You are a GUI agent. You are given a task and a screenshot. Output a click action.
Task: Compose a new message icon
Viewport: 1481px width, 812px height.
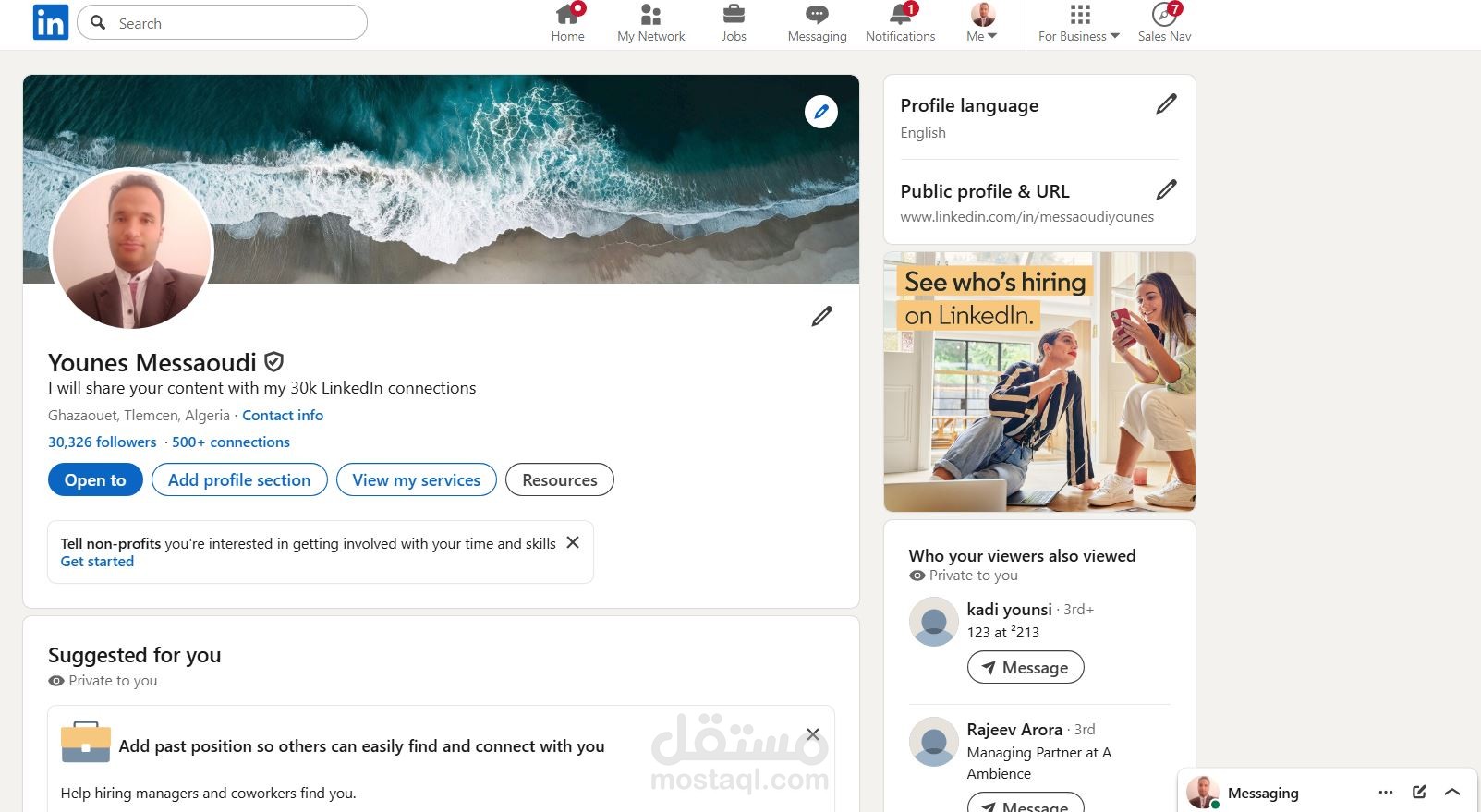1419,792
